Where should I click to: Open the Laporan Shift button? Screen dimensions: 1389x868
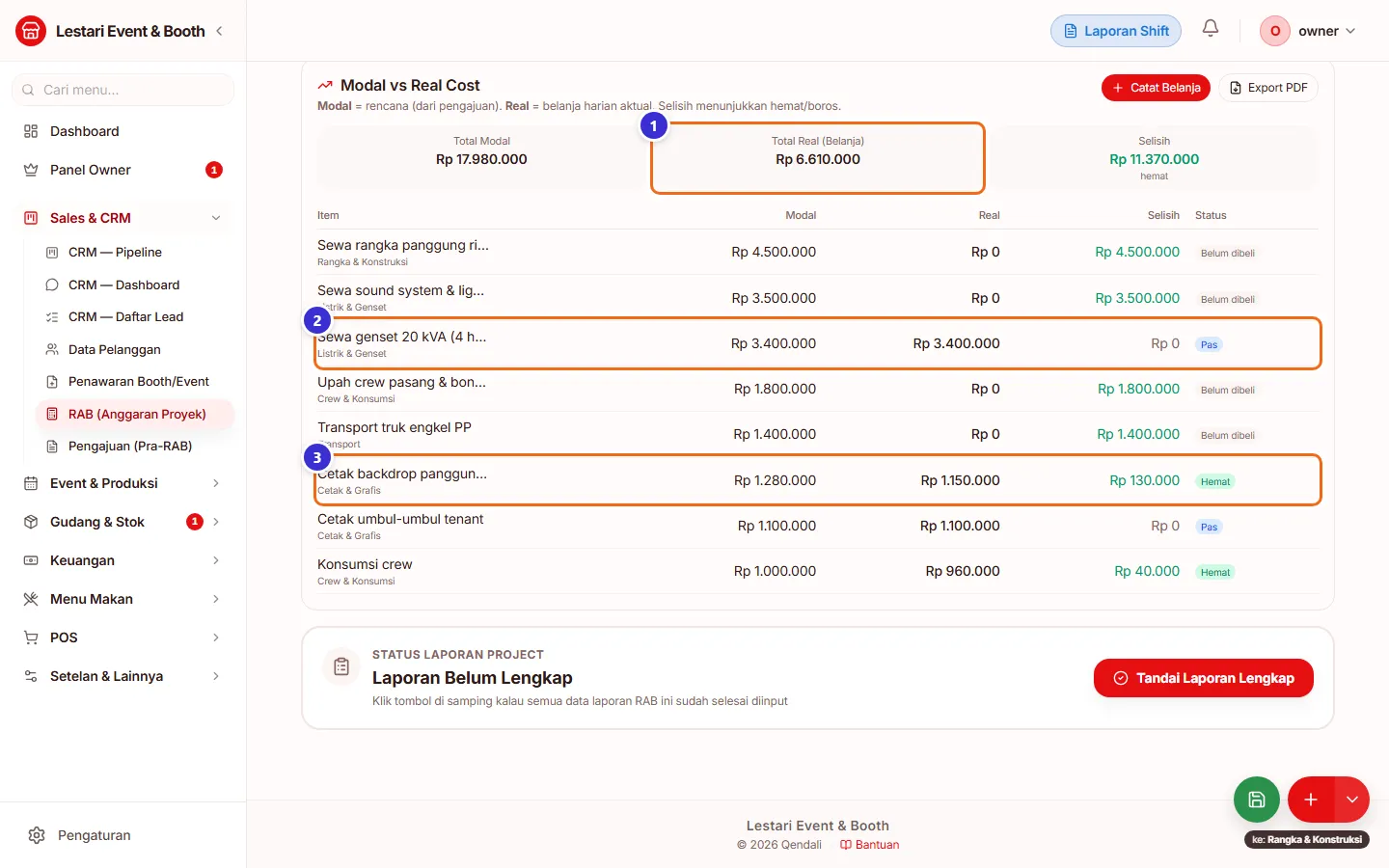click(1116, 31)
